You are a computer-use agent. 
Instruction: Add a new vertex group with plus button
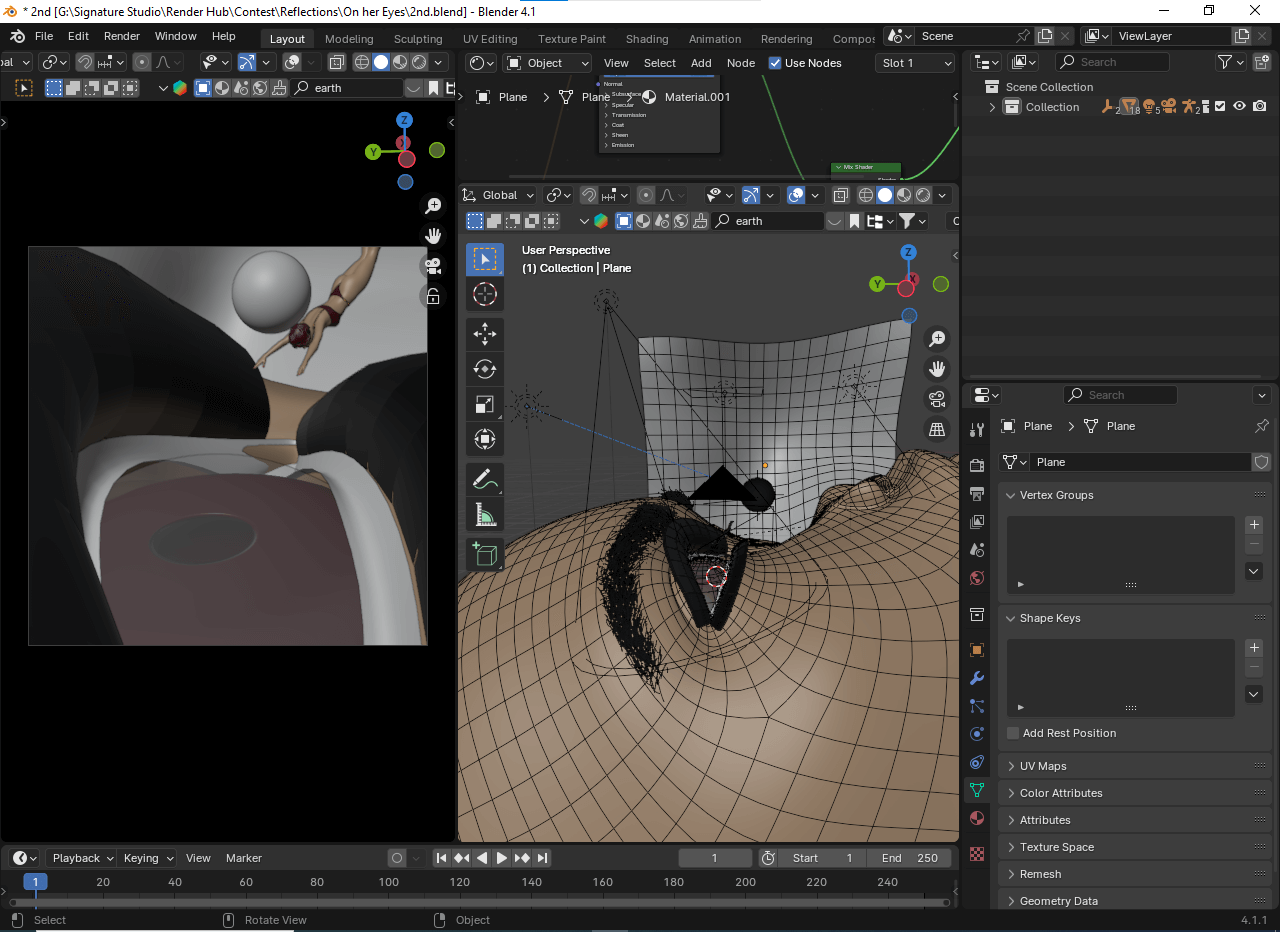[x=1254, y=525]
